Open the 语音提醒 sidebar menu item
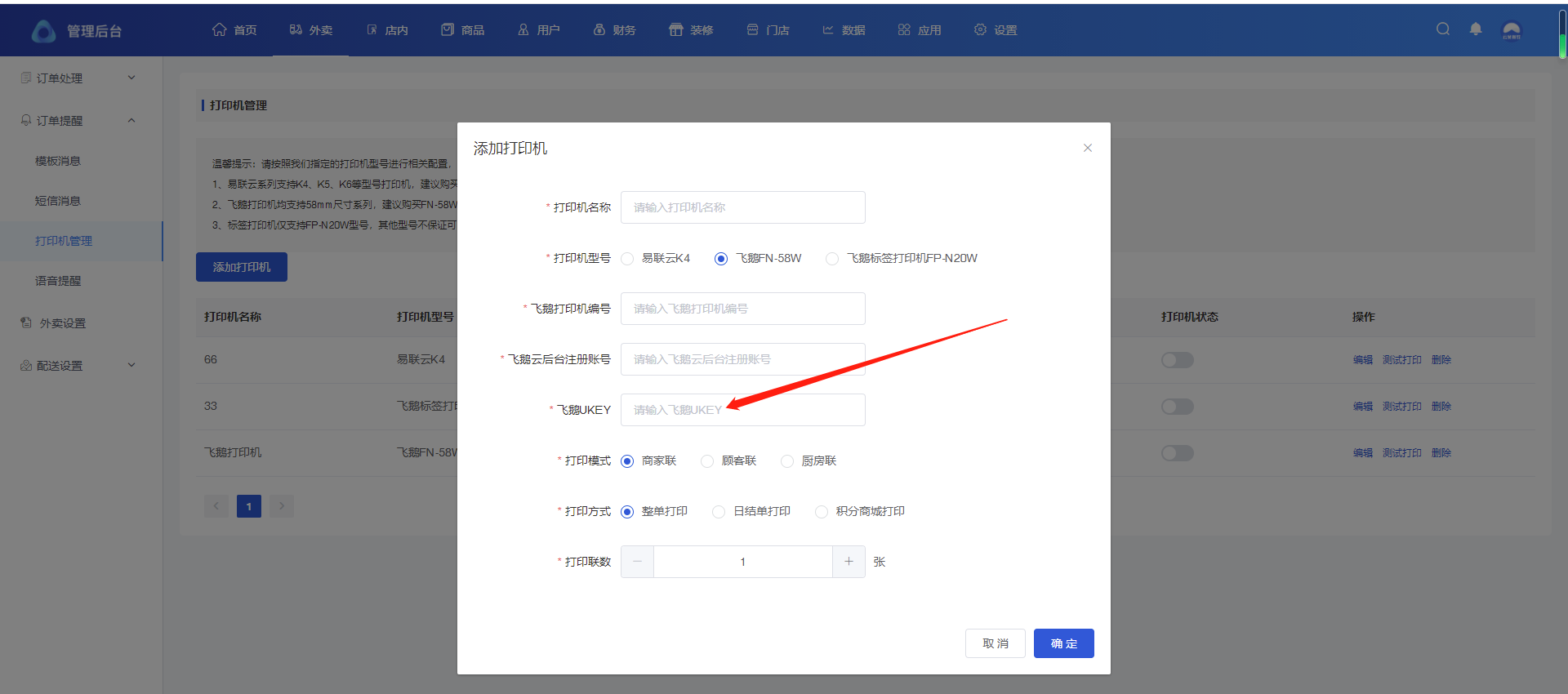 tap(58, 281)
